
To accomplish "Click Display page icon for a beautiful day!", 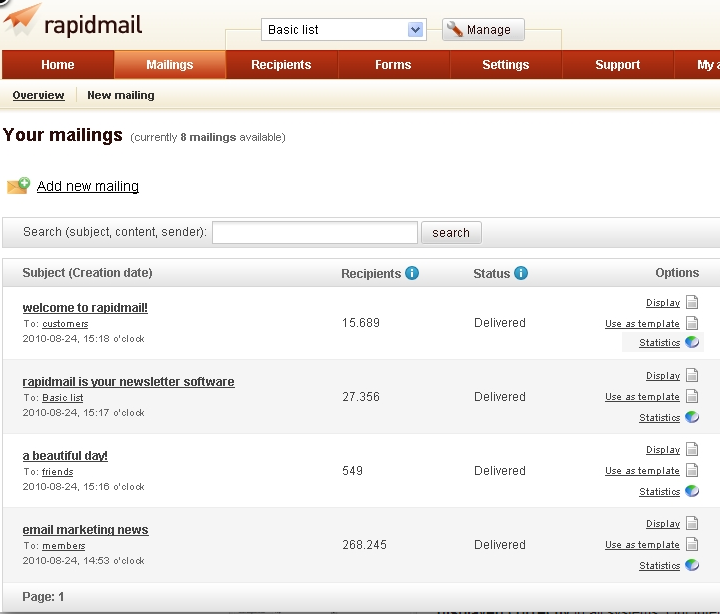I will [x=692, y=450].
